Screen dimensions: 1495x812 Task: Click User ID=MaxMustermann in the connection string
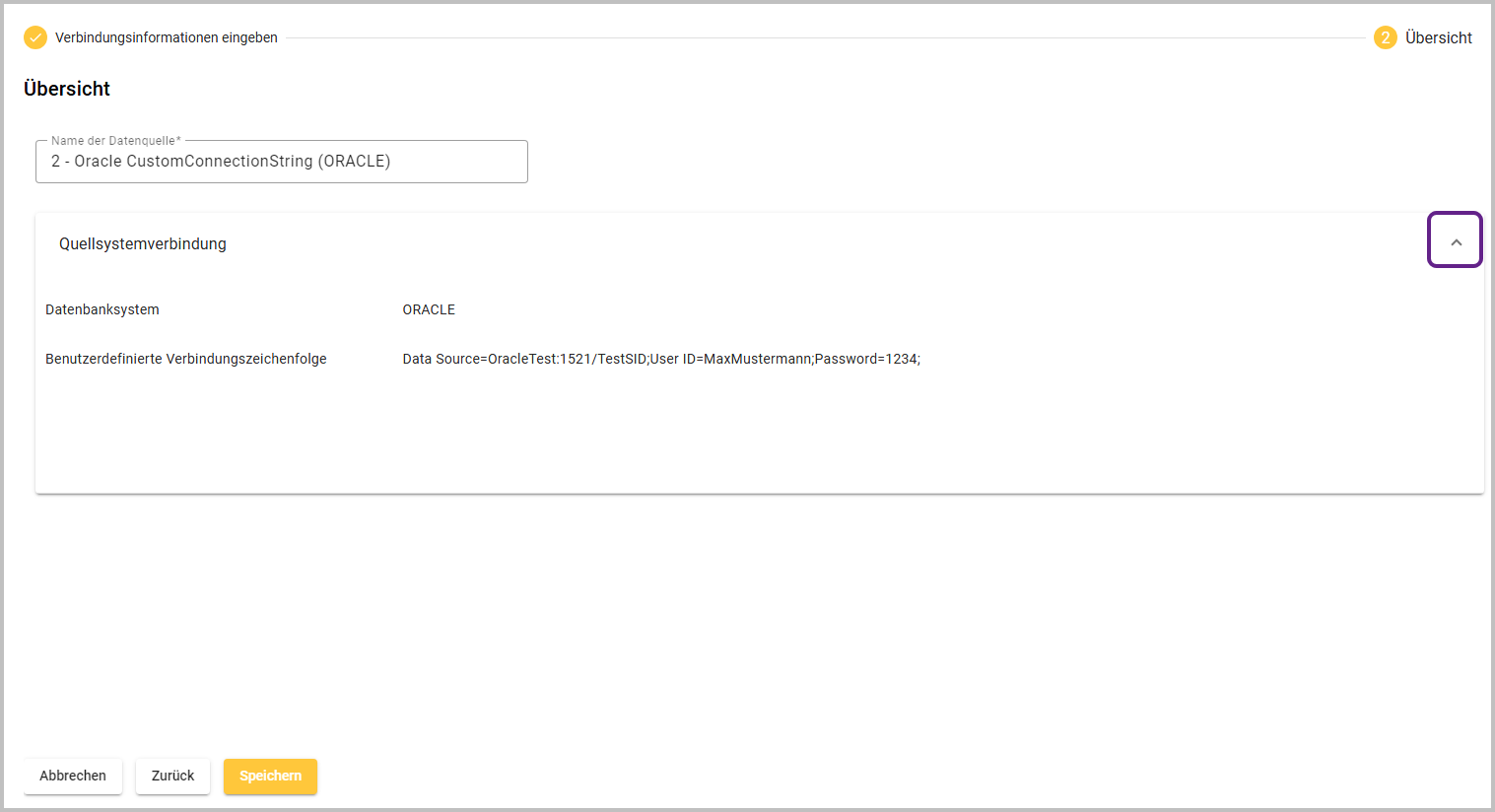point(730,359)
